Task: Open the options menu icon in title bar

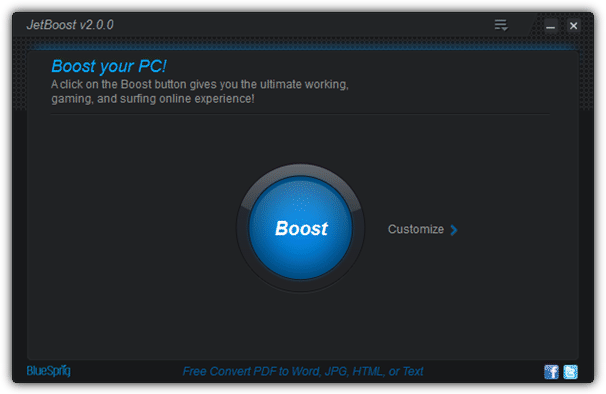Action: tap(501, 25)
